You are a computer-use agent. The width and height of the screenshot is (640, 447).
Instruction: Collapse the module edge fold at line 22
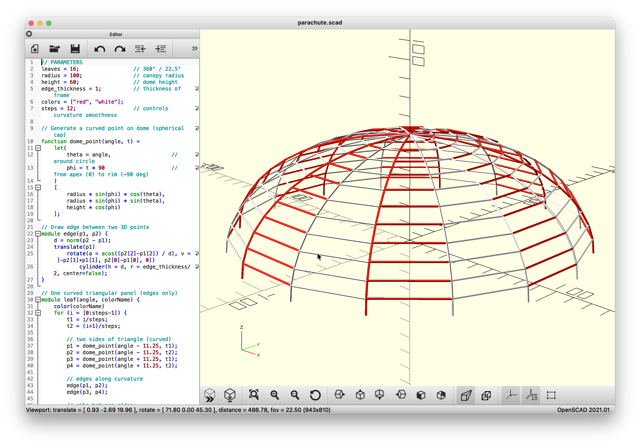[x=38, y=234]
